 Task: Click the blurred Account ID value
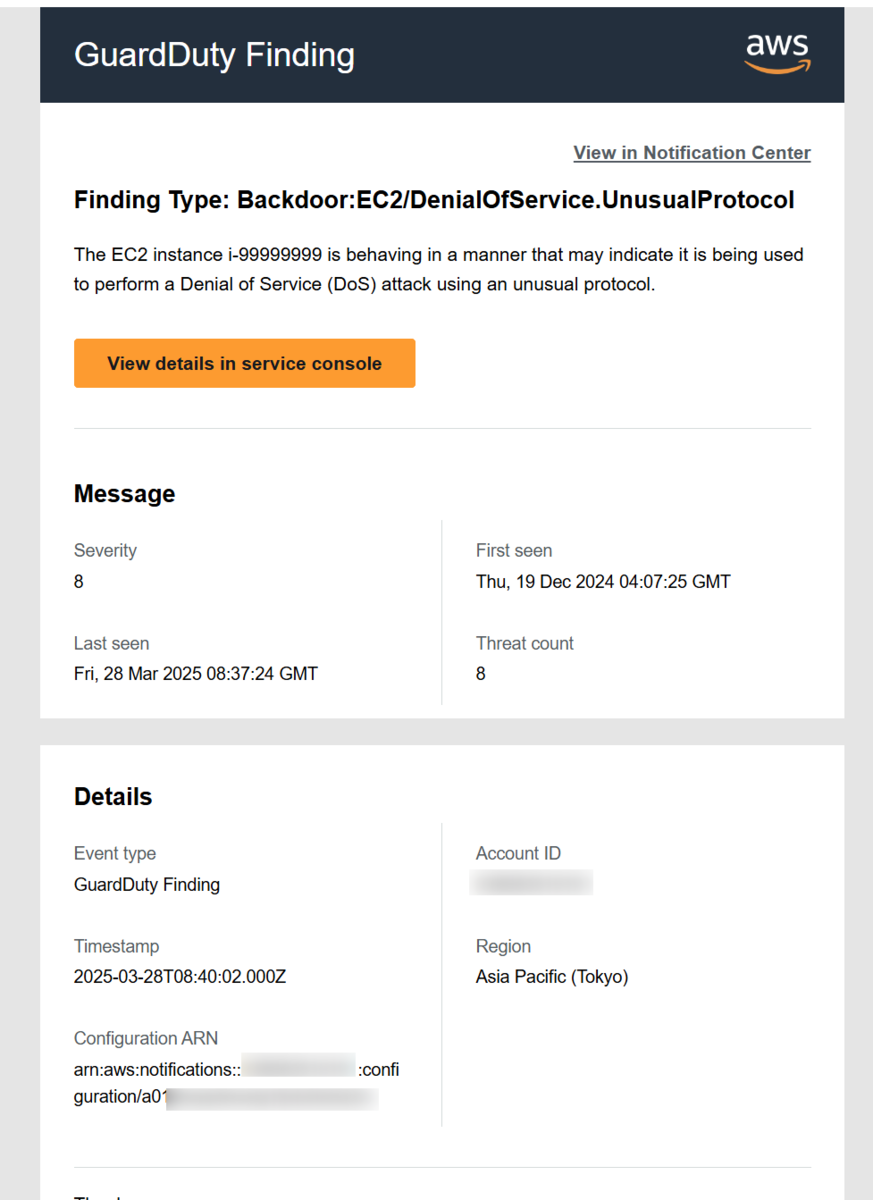531,883
